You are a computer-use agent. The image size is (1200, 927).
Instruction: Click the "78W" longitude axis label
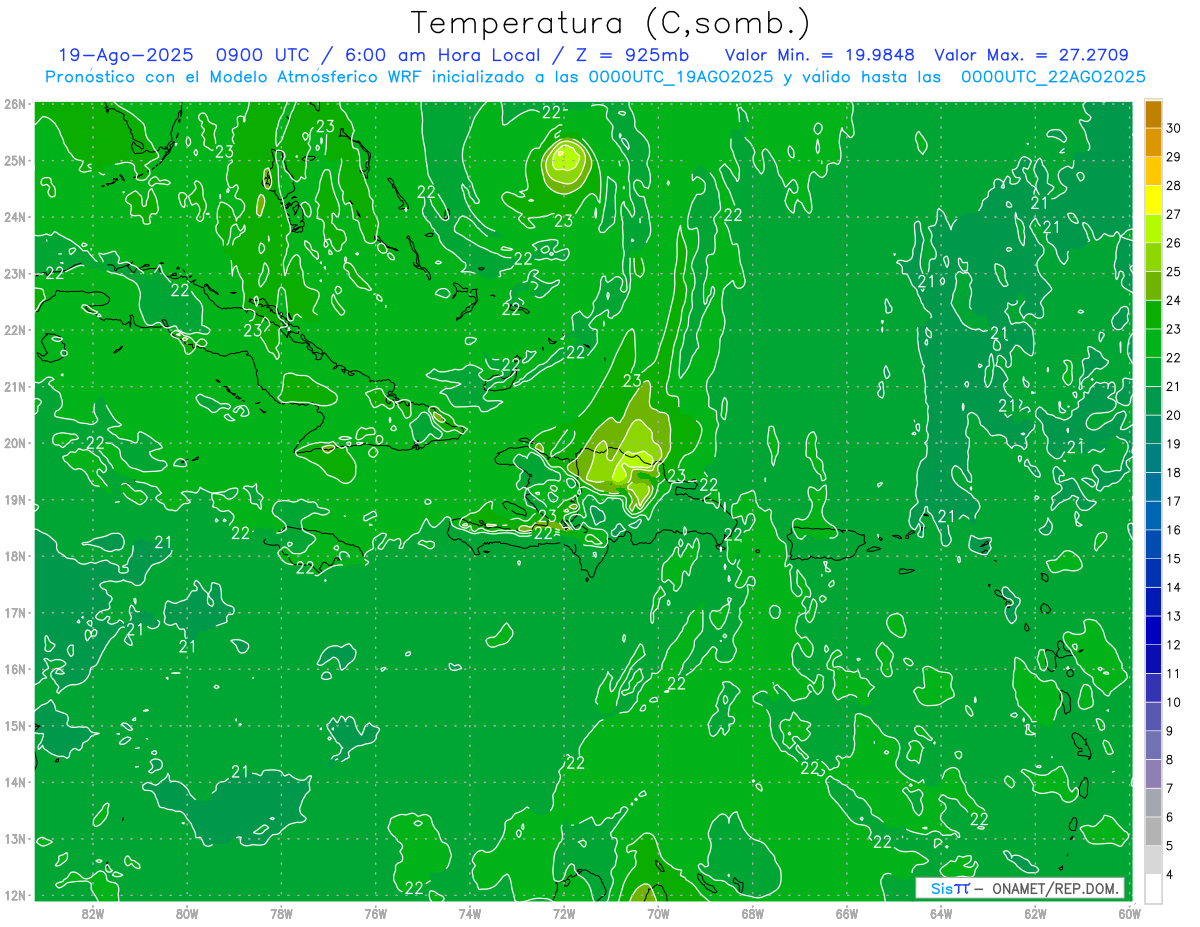(282, 913)
